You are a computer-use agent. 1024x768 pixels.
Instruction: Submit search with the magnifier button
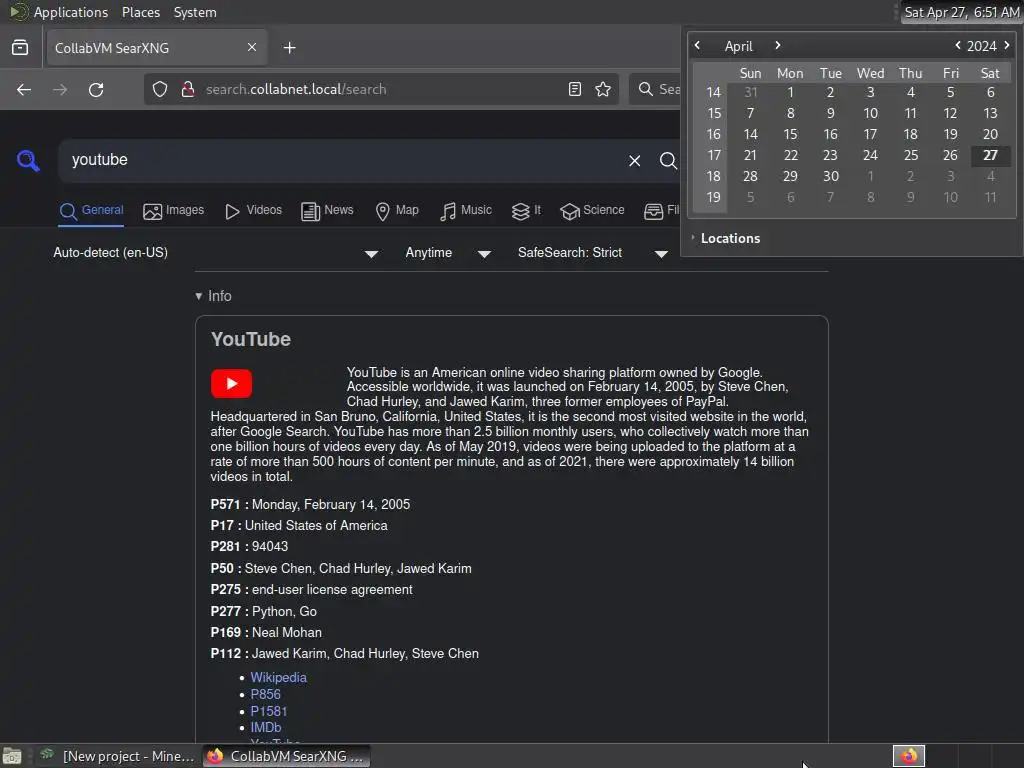[667, 161]
